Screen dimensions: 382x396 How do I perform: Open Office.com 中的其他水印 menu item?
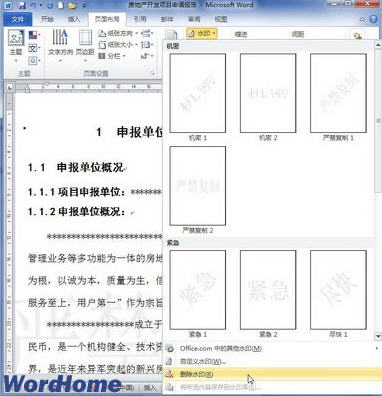pyautogui.click(x=273, y=349)
